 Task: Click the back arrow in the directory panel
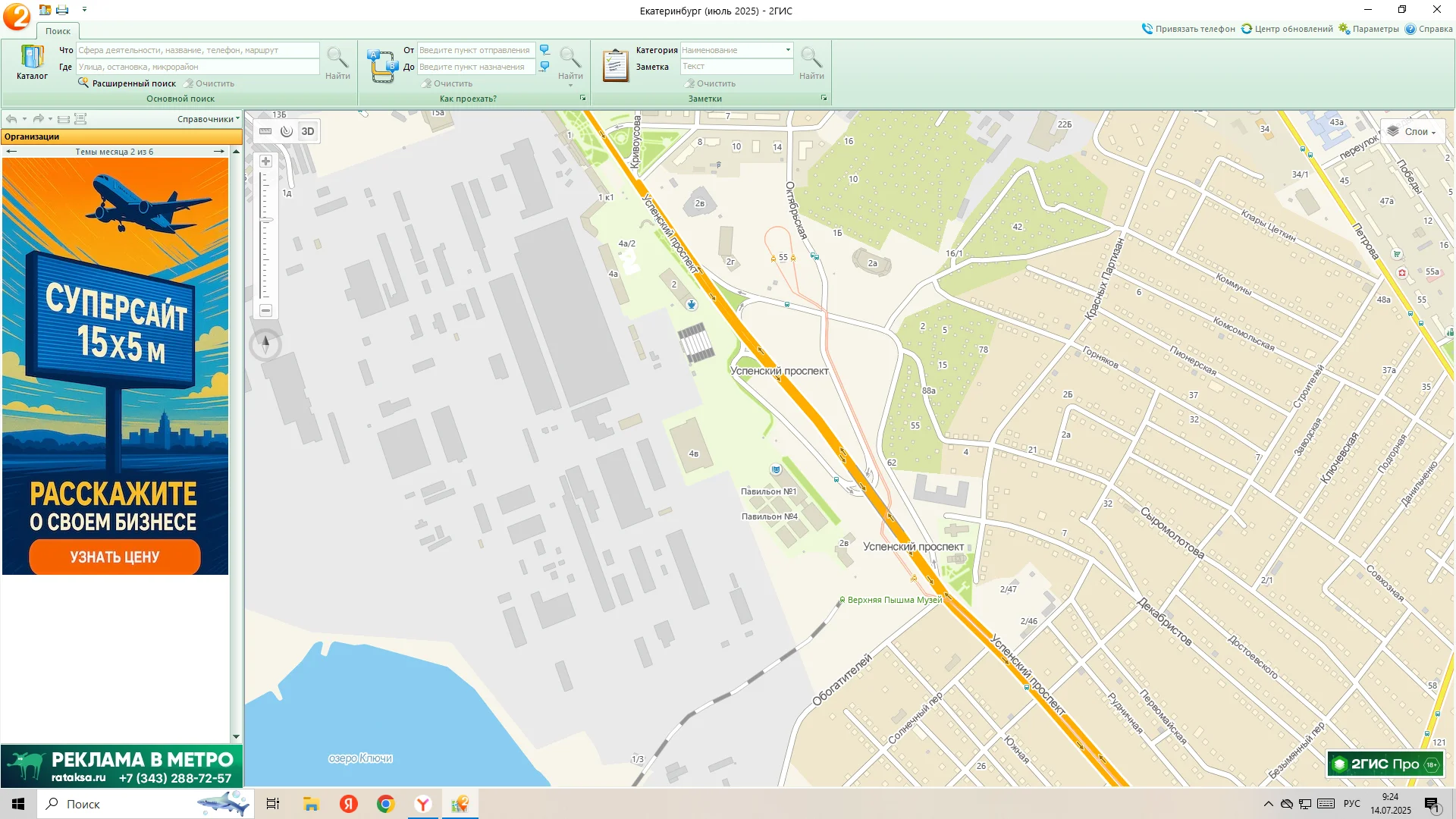[11, 119]
